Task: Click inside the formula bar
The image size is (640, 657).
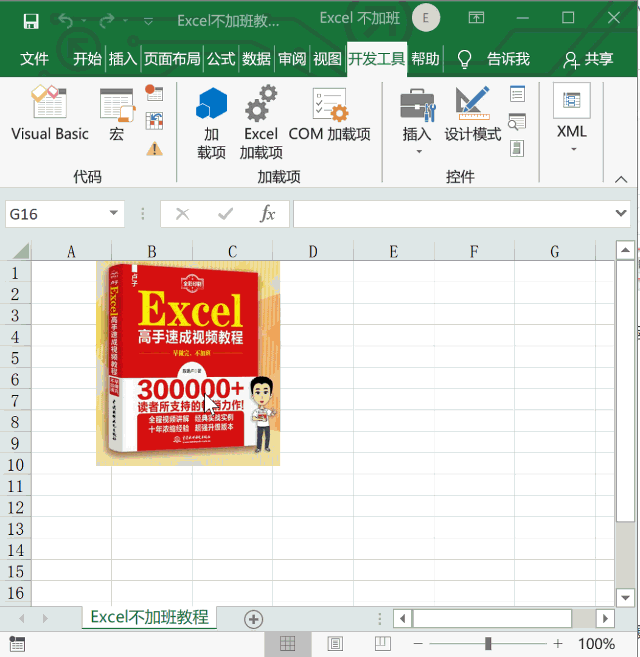Action: pyautogui.click(x=453, y=214)
